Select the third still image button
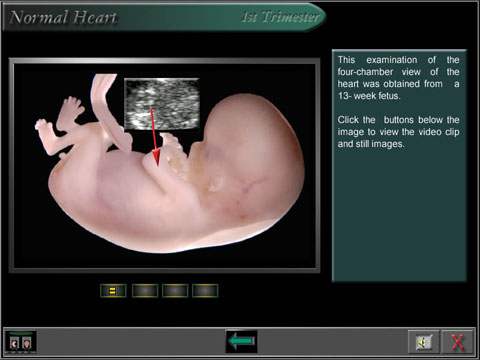Image resolution: width=480 pixels, height=360 pixels. pyautogui.click(x=175, y=291)
